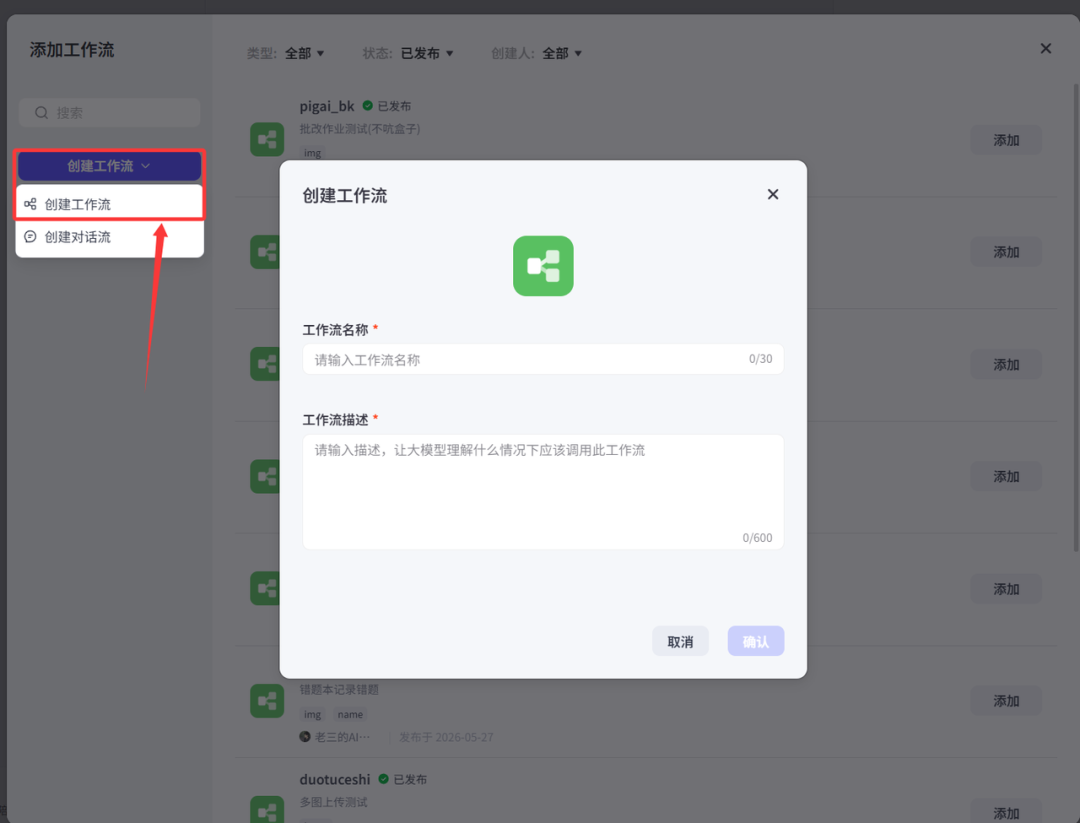Open the 创建工作流 dropdown button
1080x823 pixels.
[110, 166]
